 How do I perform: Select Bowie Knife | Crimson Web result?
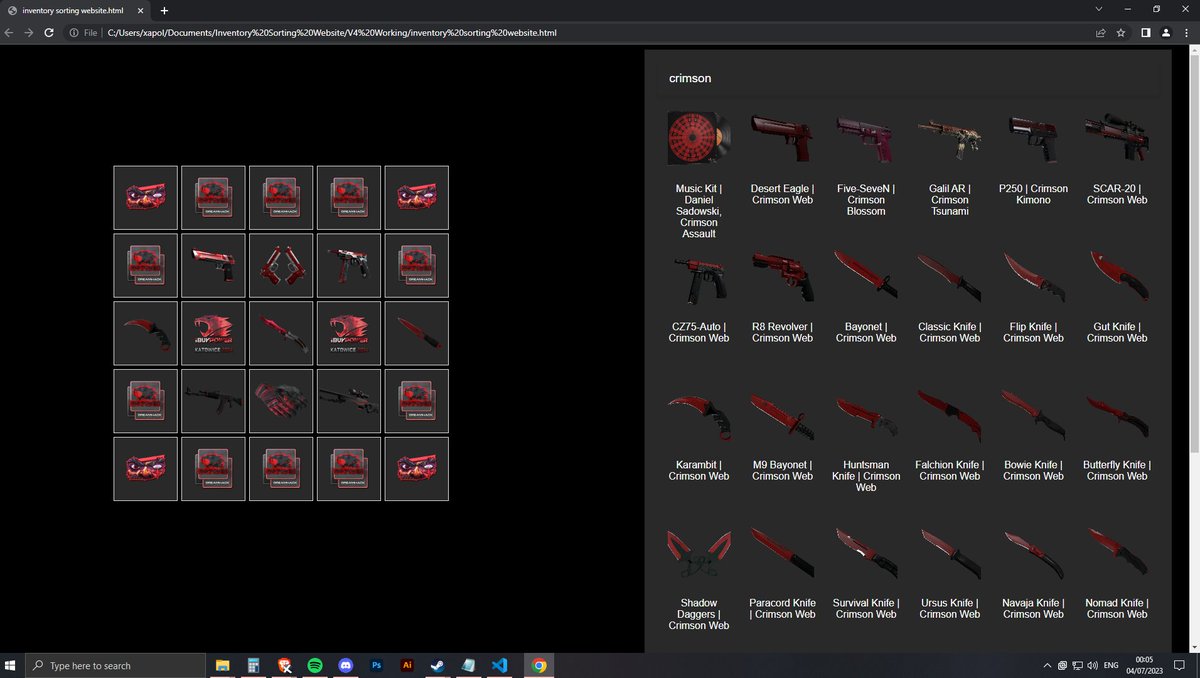click(x=1033, y=434)
